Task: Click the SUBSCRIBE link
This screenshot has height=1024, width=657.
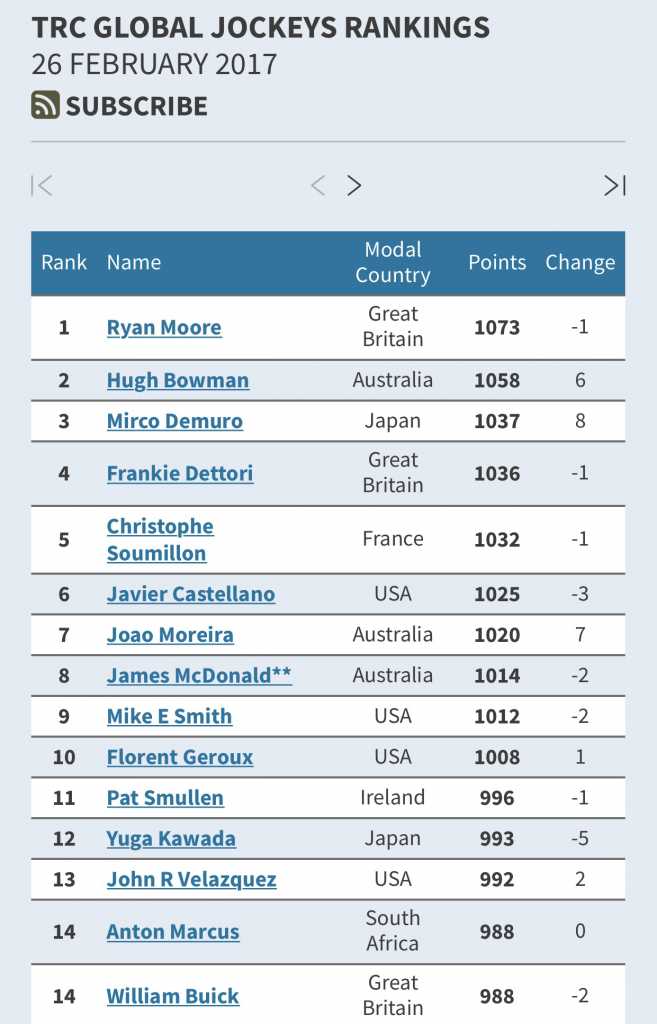Action: tap(137, 105)
